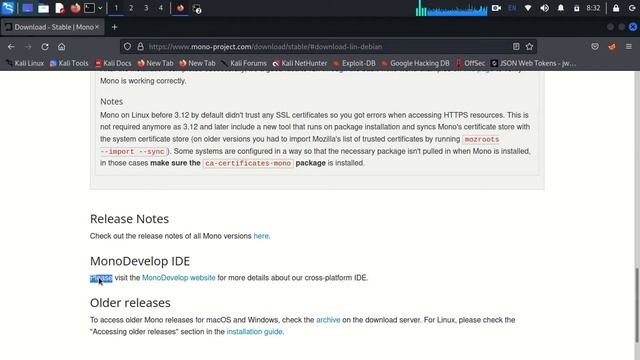
Task: Expand the terminal launcher dropdown arrow
Action: click(x=100, y=8)
